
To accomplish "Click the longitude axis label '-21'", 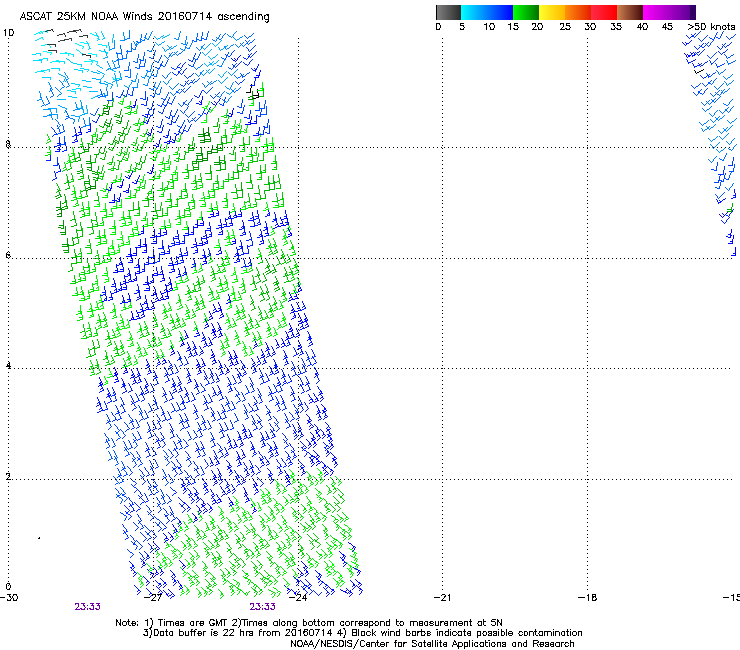I will click(443, 598).
